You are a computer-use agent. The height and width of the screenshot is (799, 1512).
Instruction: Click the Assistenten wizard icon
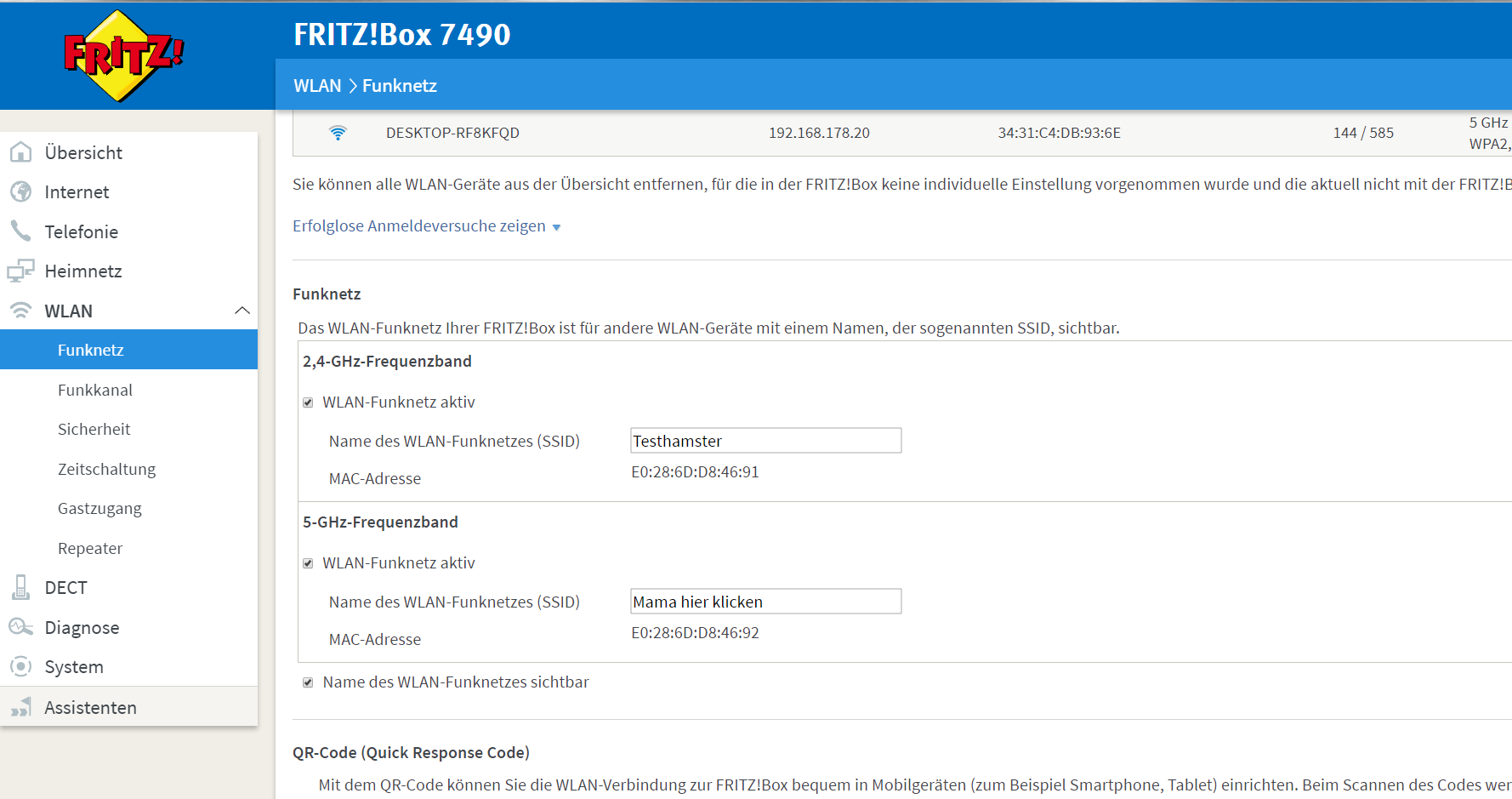click(21, 707)
